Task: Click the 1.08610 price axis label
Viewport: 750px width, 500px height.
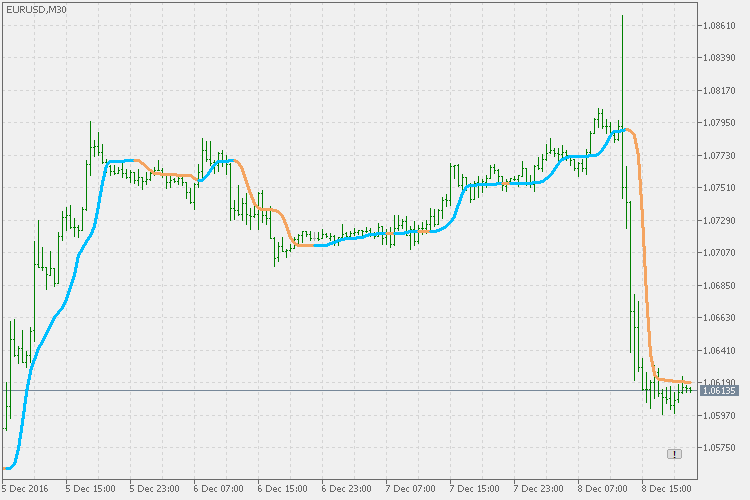Action: tap(719, 26)
